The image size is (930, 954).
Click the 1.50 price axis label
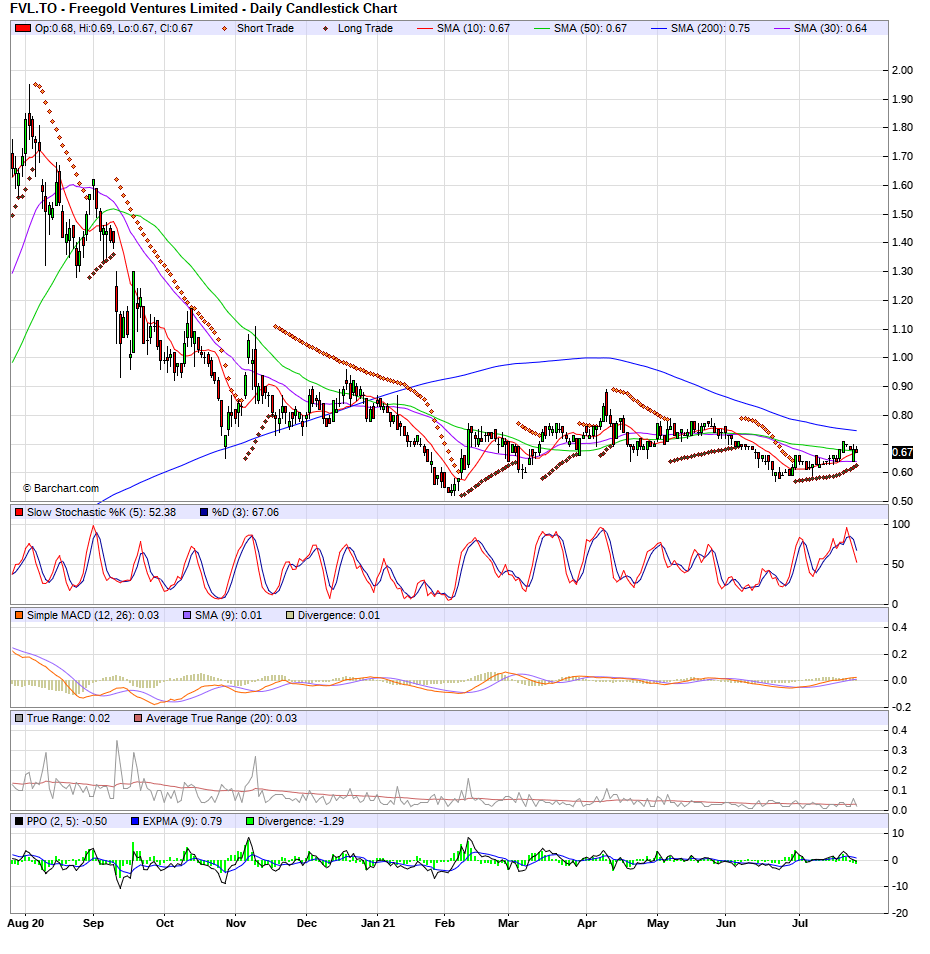pyautogui.click(x=902, y=214)
